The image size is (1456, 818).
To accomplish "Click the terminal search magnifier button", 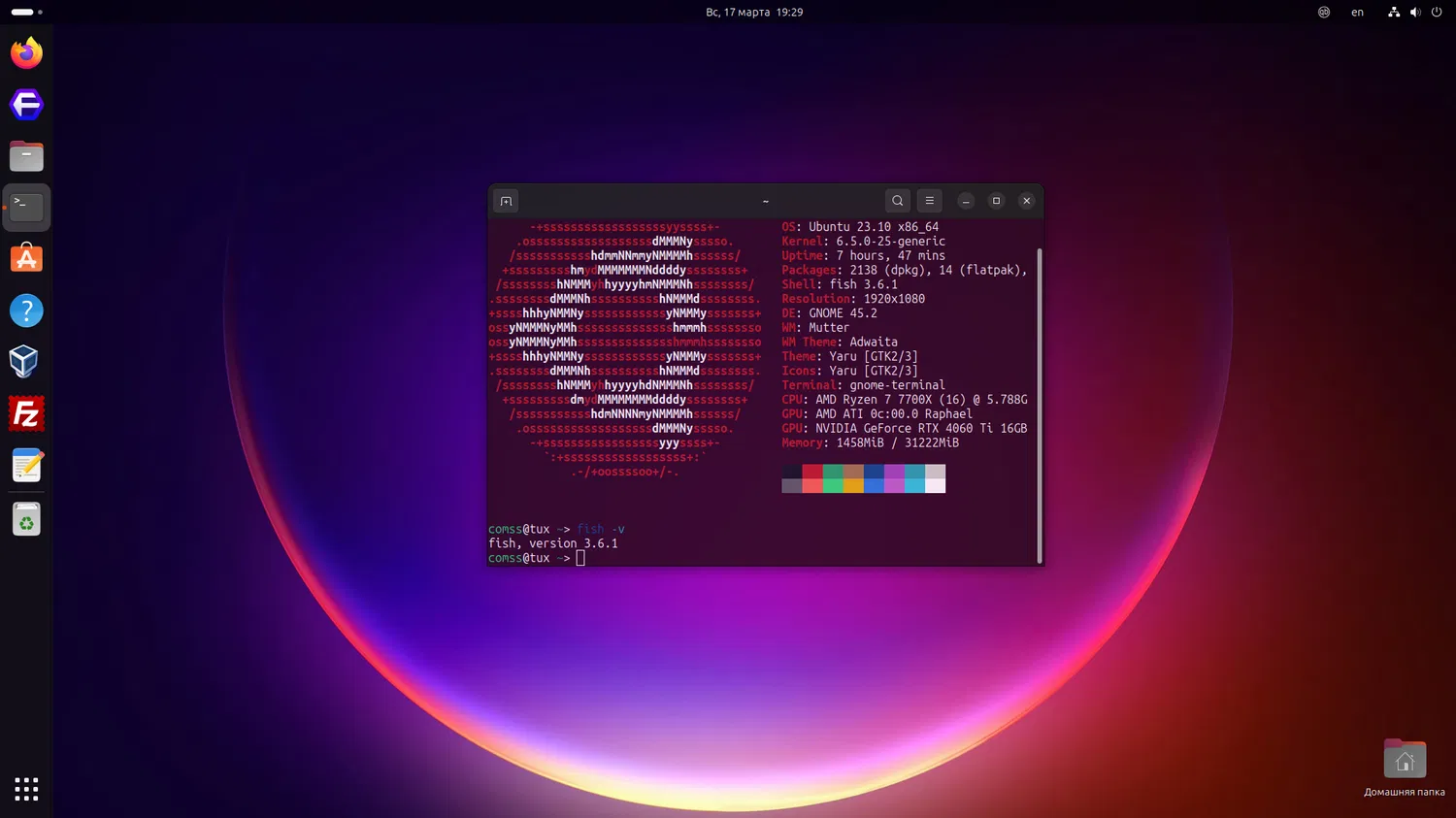I will (898, 201).
